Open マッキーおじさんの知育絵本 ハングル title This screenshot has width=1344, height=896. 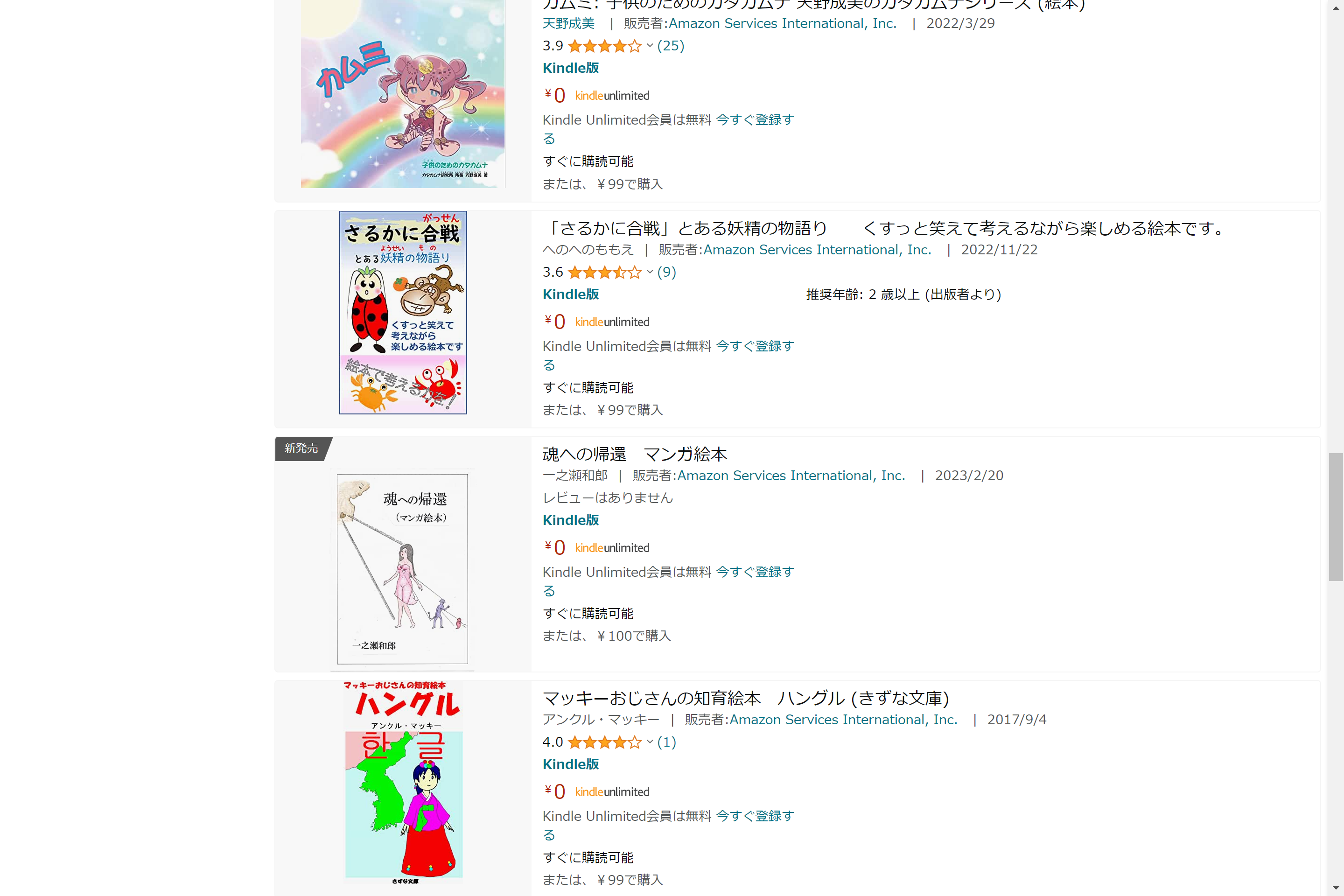(746, 698)
